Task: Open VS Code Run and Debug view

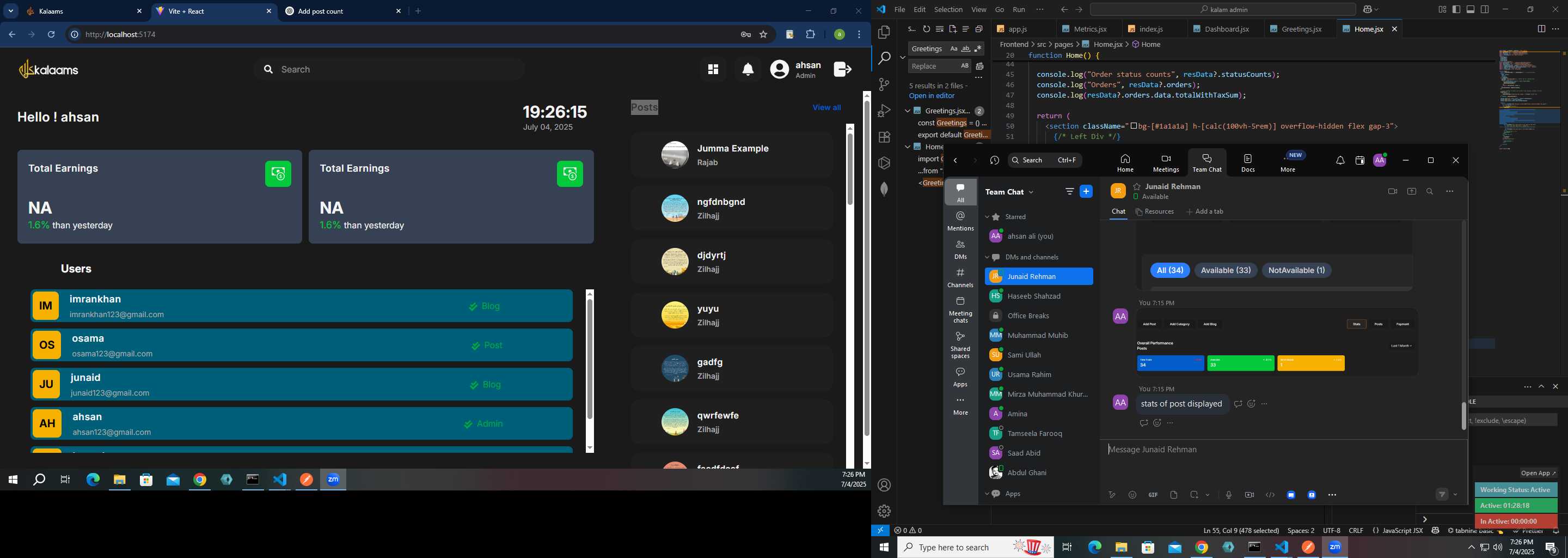Action: [x=884, y=111]
